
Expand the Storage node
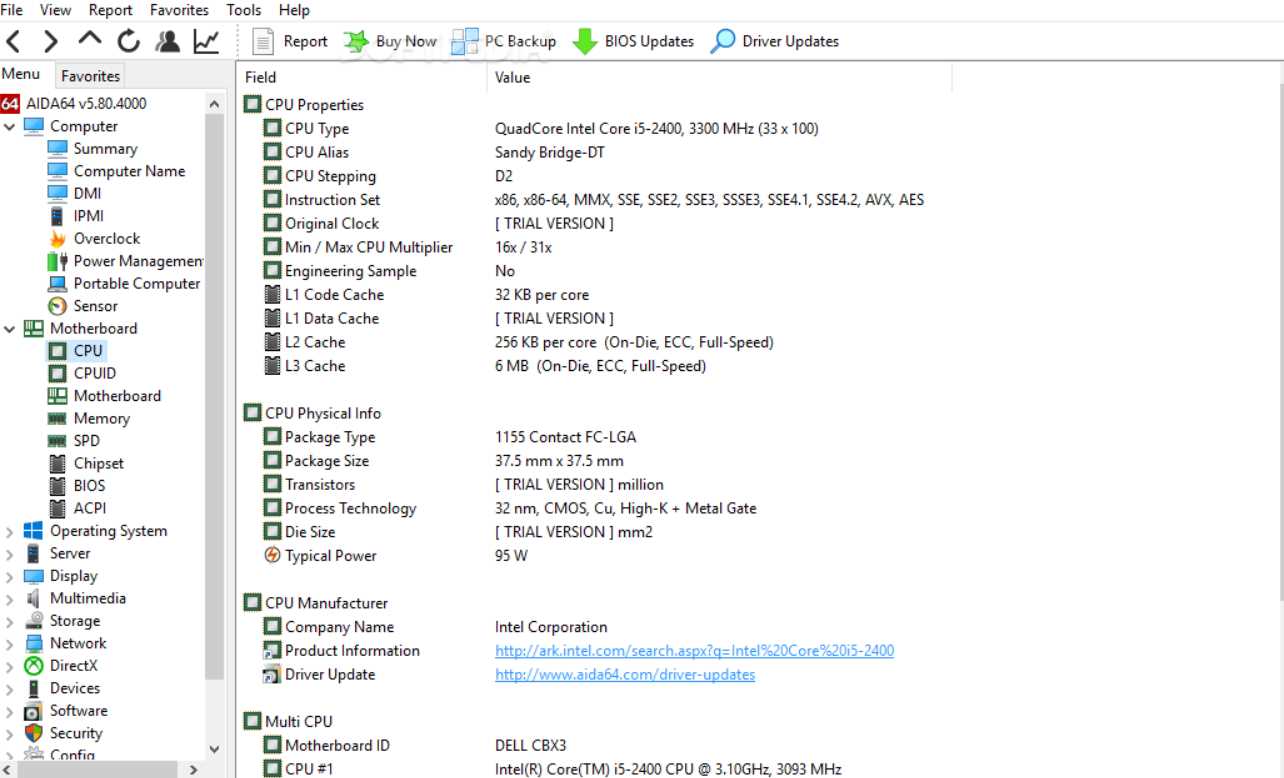point(9,622)
